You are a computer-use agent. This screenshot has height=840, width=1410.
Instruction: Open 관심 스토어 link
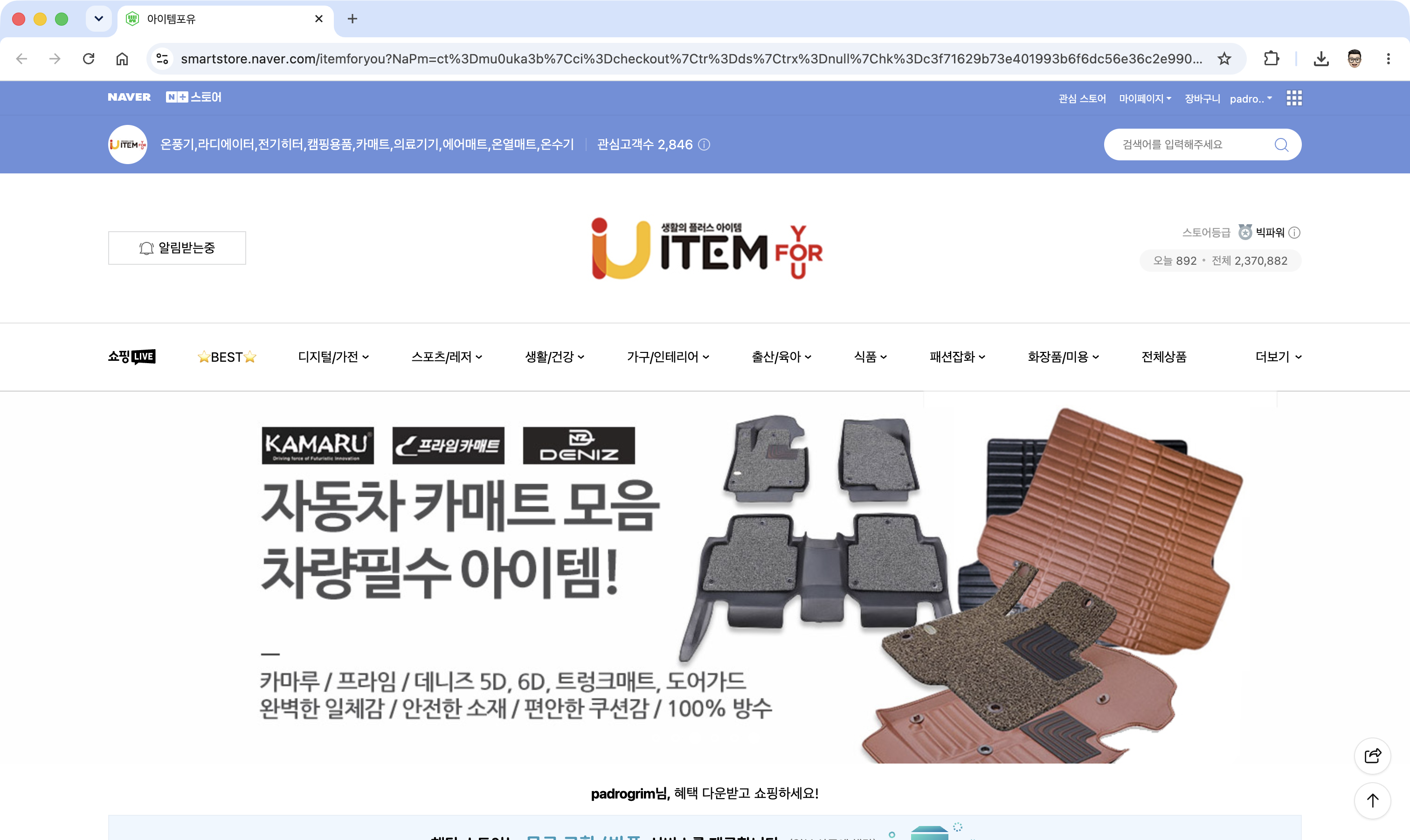pos(1082,98)
